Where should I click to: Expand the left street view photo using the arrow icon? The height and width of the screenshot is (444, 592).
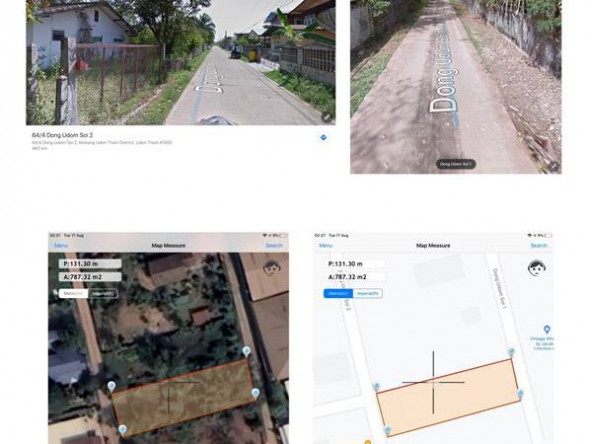(x=327, y=117)
